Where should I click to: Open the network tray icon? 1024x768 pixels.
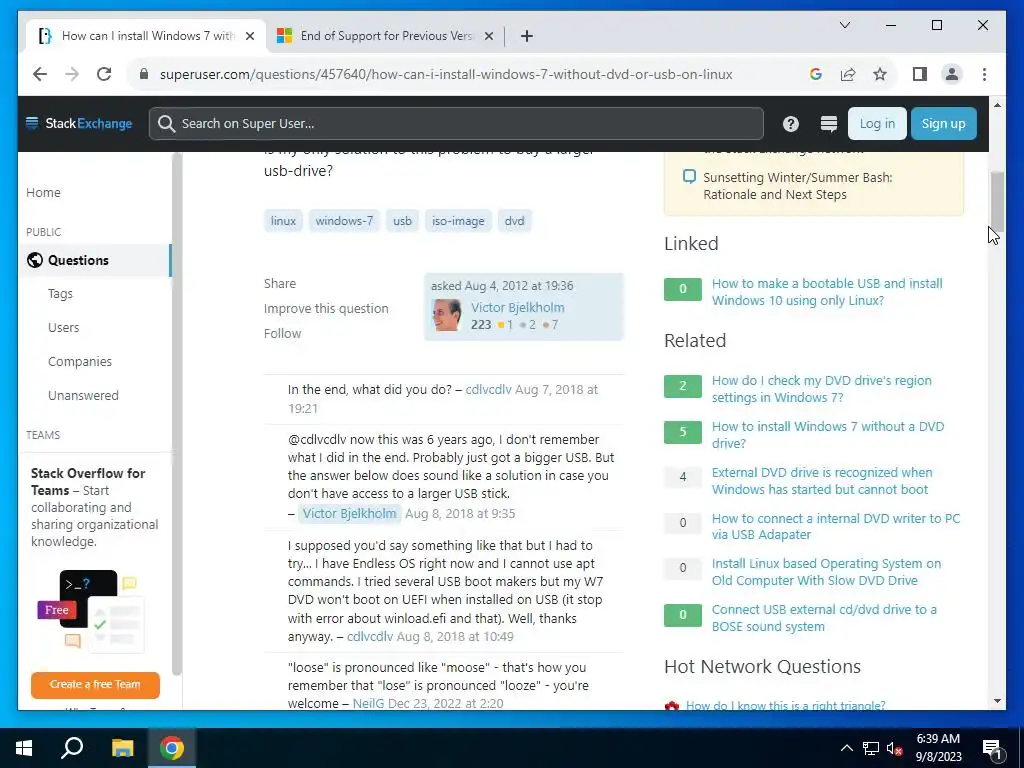(871, 748)
